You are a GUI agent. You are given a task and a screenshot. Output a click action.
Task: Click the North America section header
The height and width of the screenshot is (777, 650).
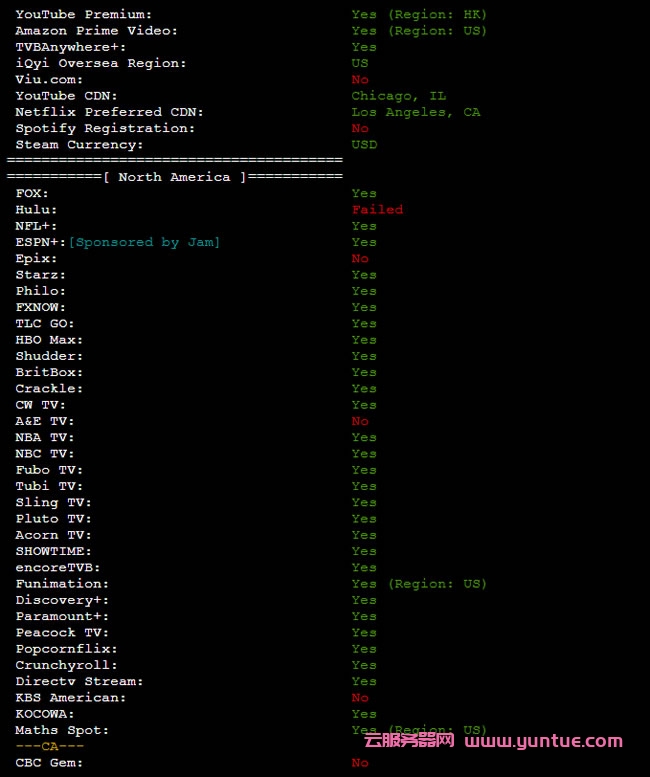[174, 177]
